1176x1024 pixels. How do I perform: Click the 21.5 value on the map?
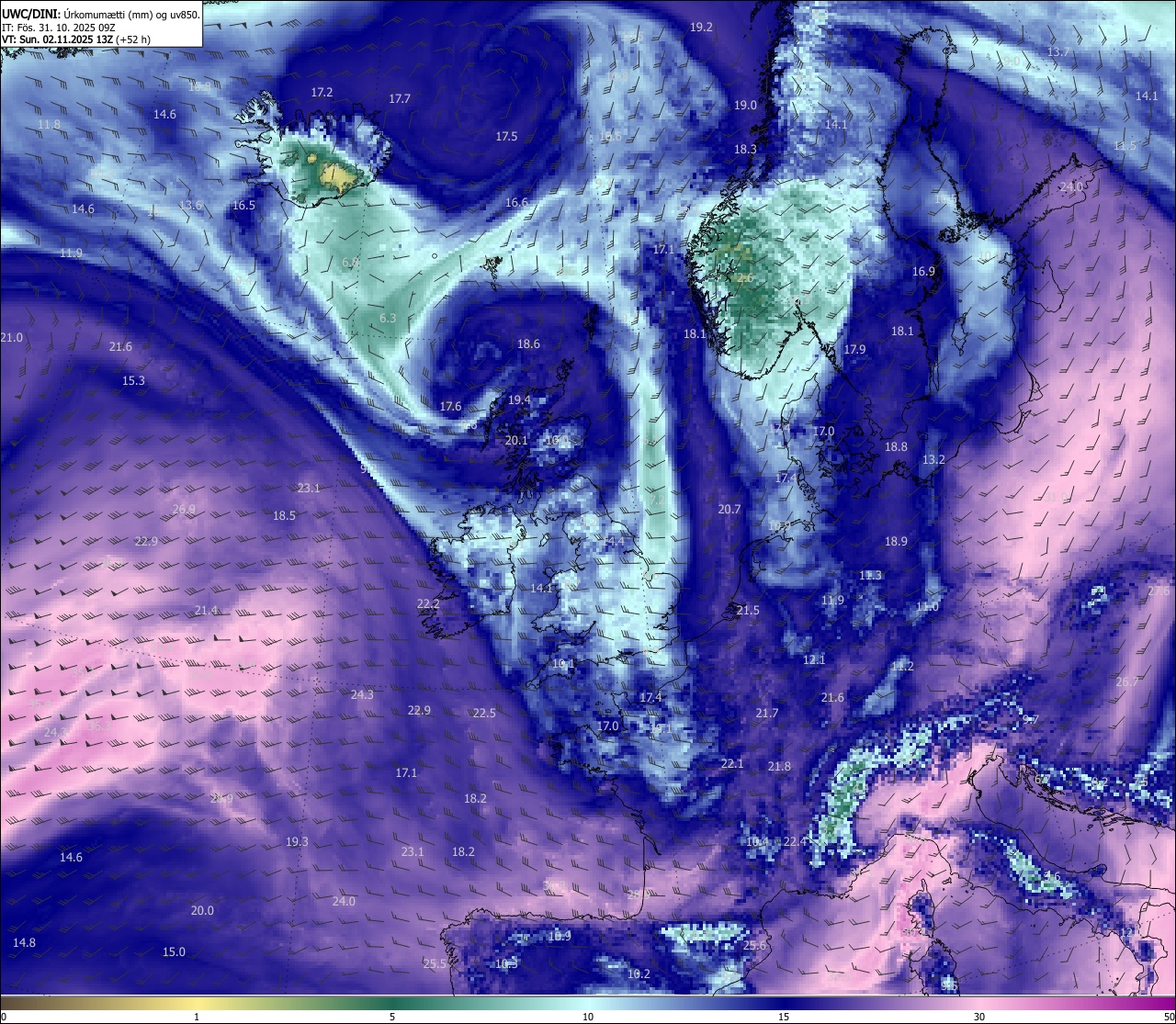pyautogui.click(x=748, y=611)
